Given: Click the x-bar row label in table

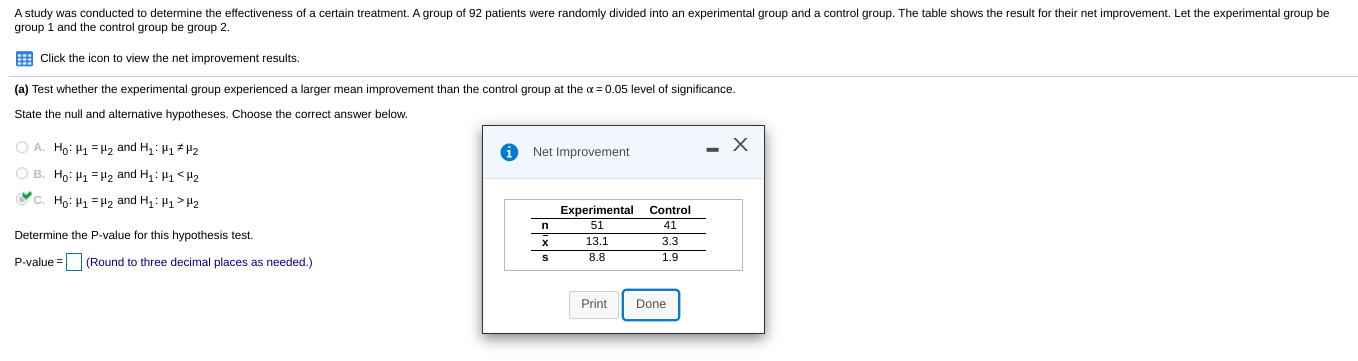Looking at the screenshot, I should [545, 241].
